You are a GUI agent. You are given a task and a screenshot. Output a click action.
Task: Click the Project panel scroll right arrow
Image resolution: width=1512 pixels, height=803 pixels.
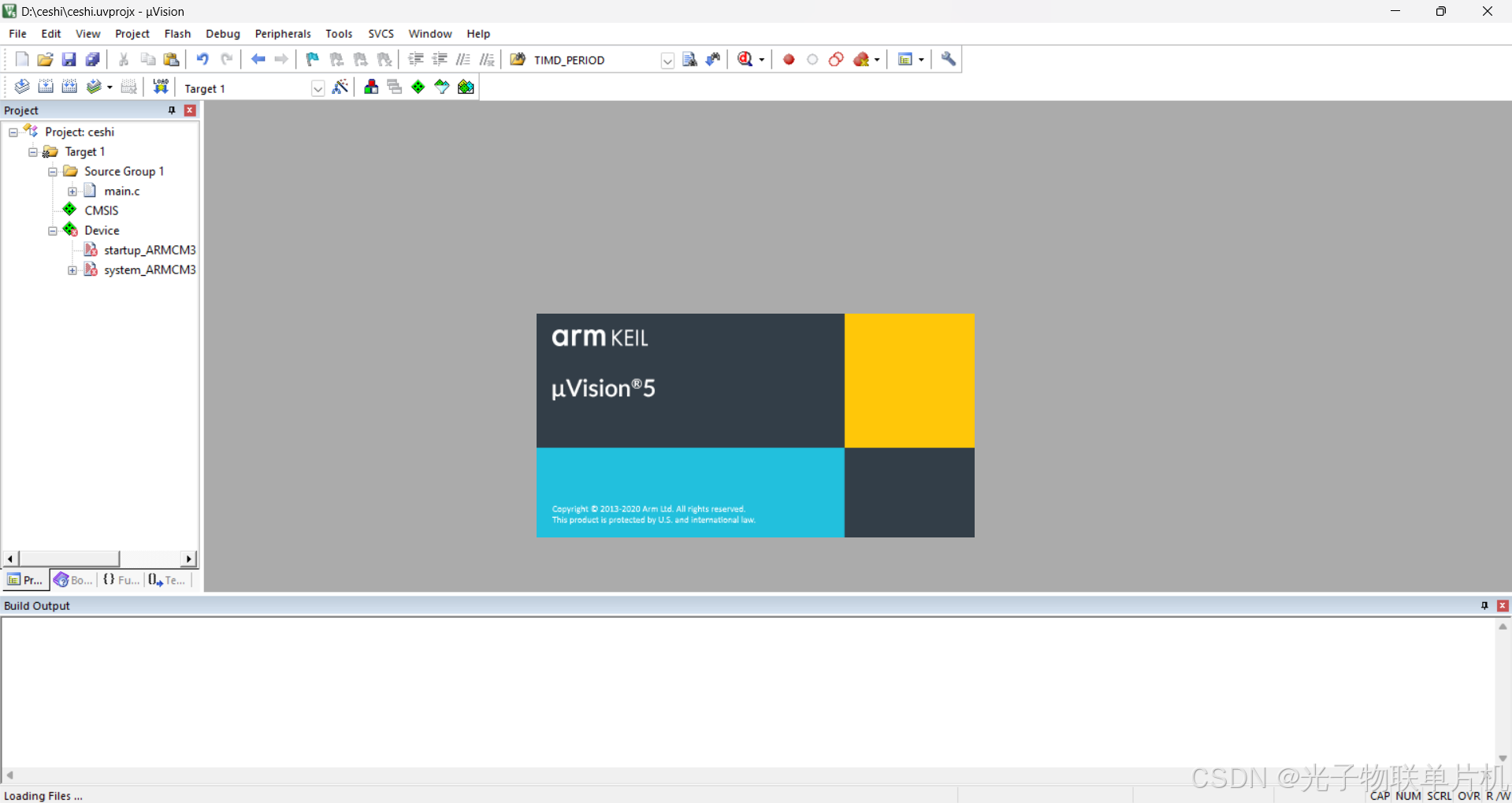coord(189,559)
